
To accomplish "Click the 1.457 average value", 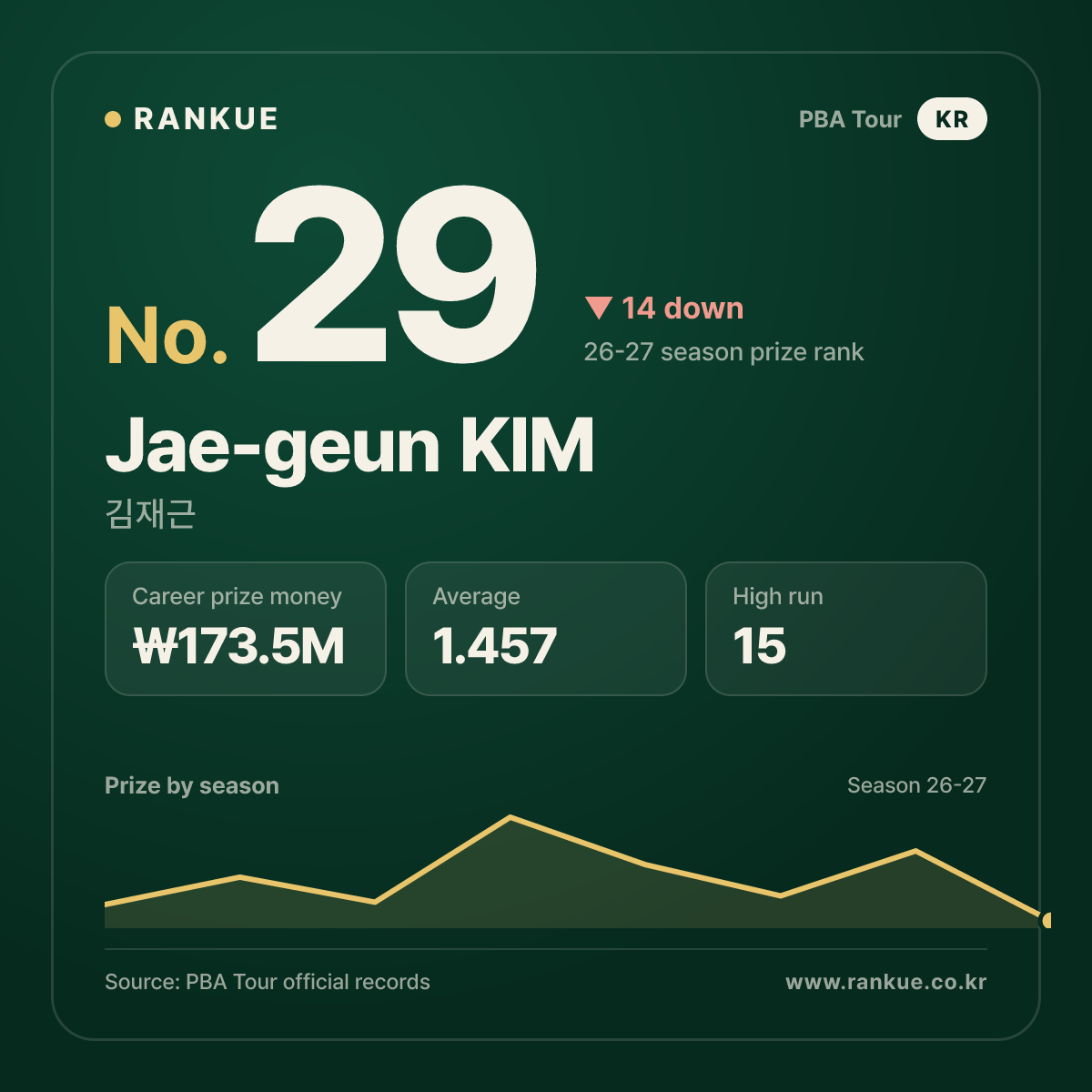I will click(x=494, y=646).
